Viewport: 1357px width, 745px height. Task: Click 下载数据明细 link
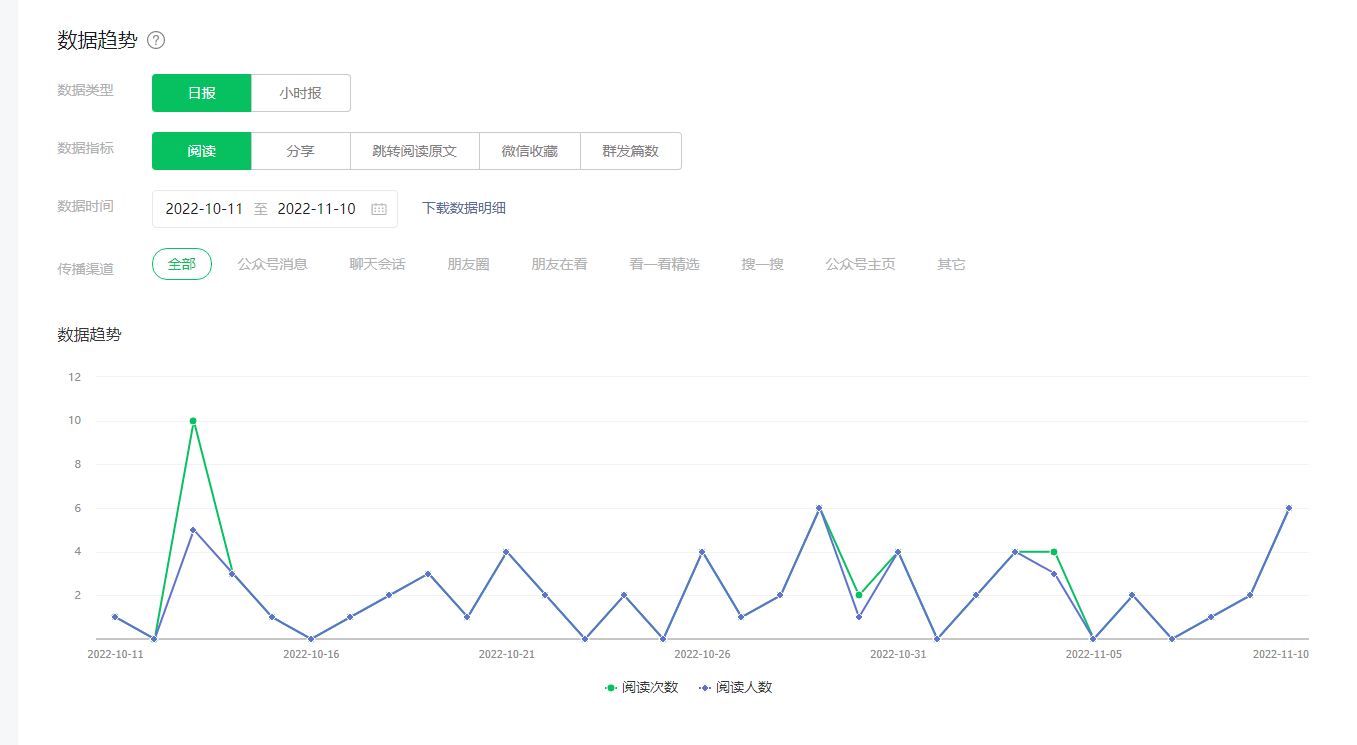tap(464, 208)
